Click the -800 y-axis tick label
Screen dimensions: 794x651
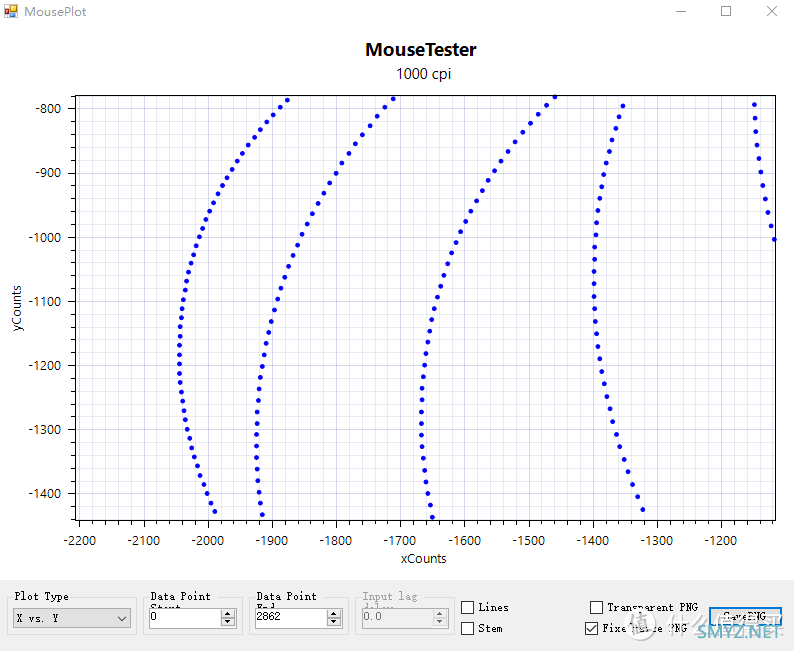pos(48,109)
